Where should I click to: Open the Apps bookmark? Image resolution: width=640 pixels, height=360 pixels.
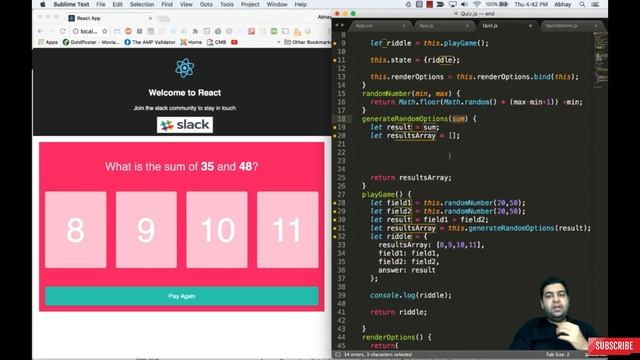[x=48, y=42]
